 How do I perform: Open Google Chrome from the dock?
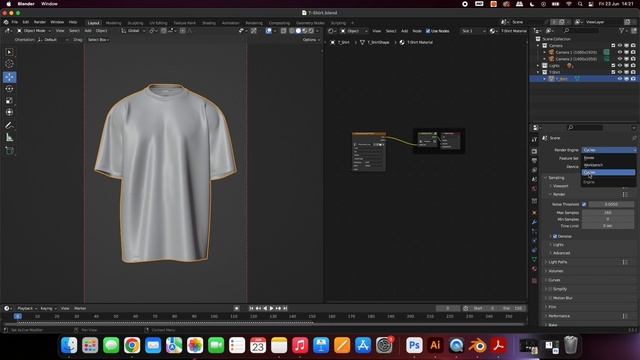(132, 346)
